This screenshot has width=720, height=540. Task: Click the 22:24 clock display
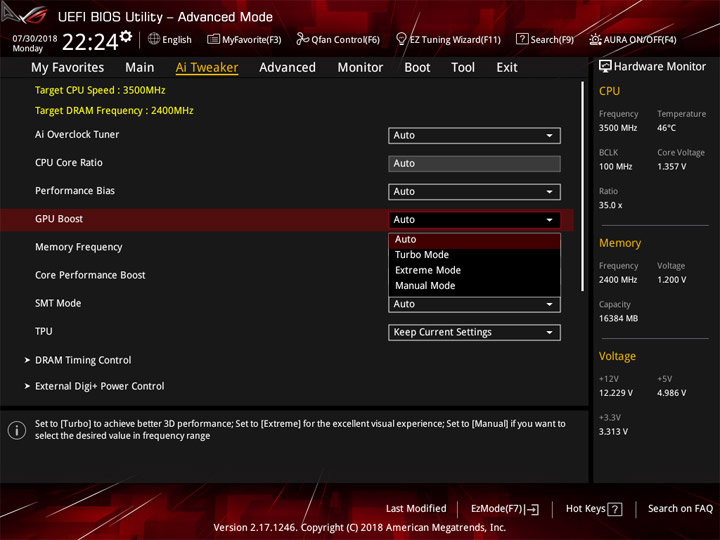pyautogui.click(x=90, y=42)
